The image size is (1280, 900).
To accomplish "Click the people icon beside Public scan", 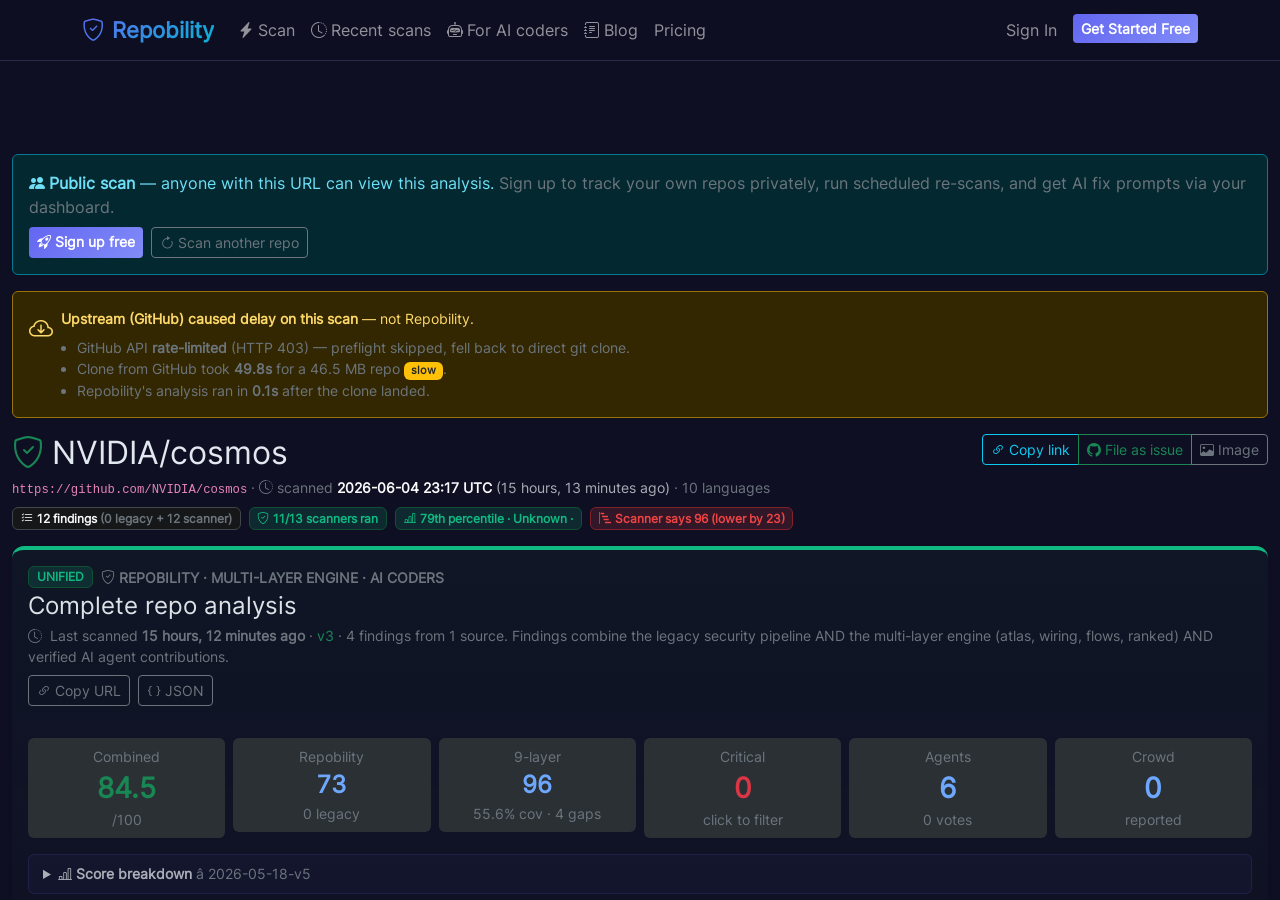I will 37,183.
